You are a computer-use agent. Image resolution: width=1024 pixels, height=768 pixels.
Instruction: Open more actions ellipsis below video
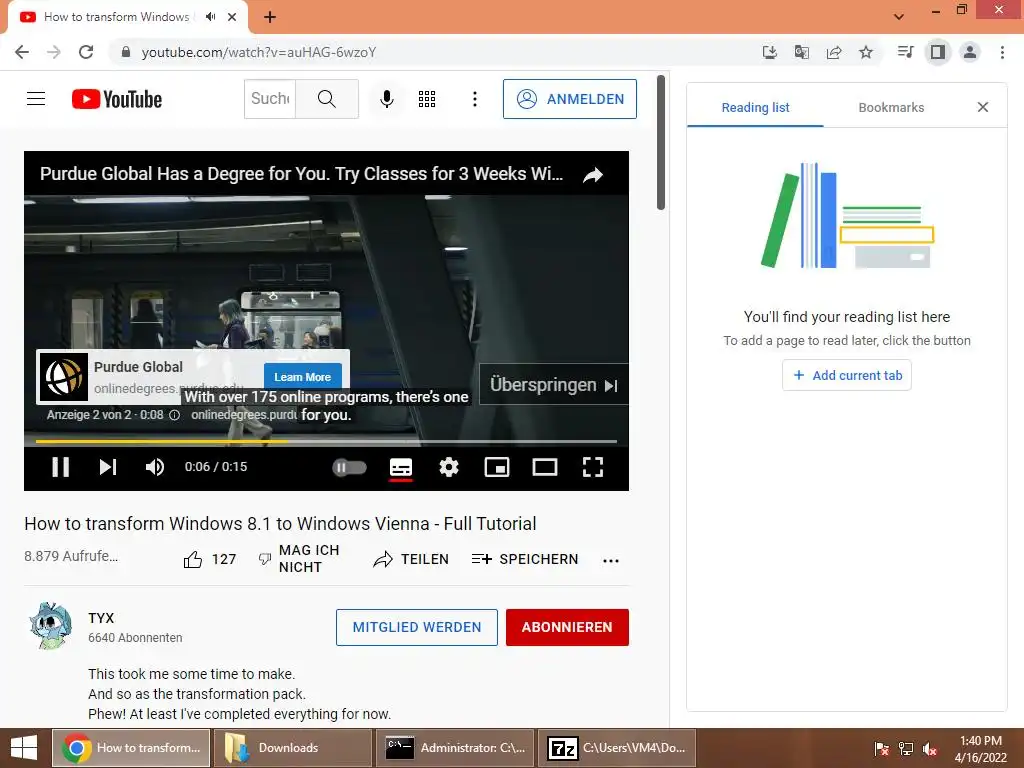point(611,560)
